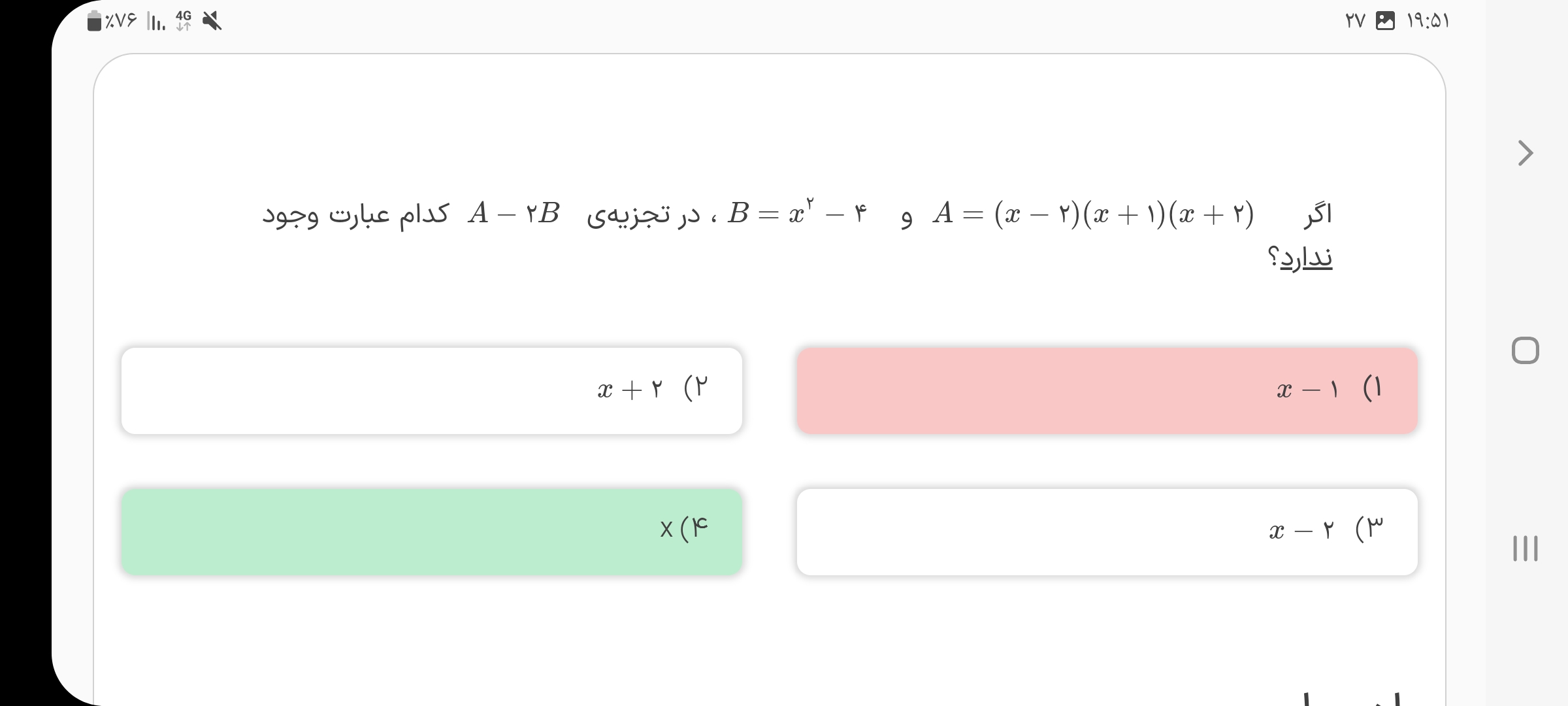
Task: Tap the question text کدام عبارت وجود
Action: (x=356, y=214)
